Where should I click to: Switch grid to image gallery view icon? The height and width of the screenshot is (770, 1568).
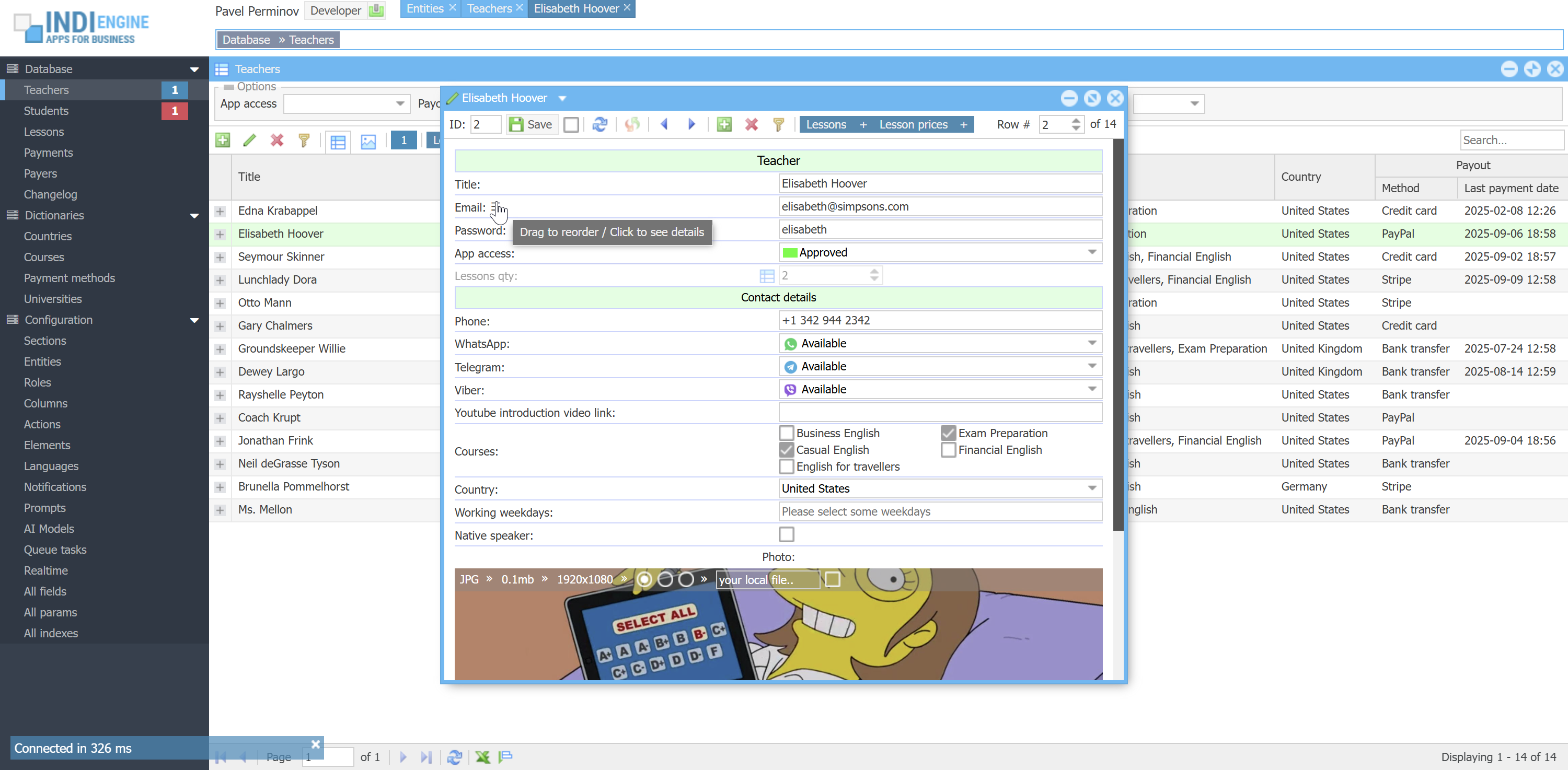point(368,141)
